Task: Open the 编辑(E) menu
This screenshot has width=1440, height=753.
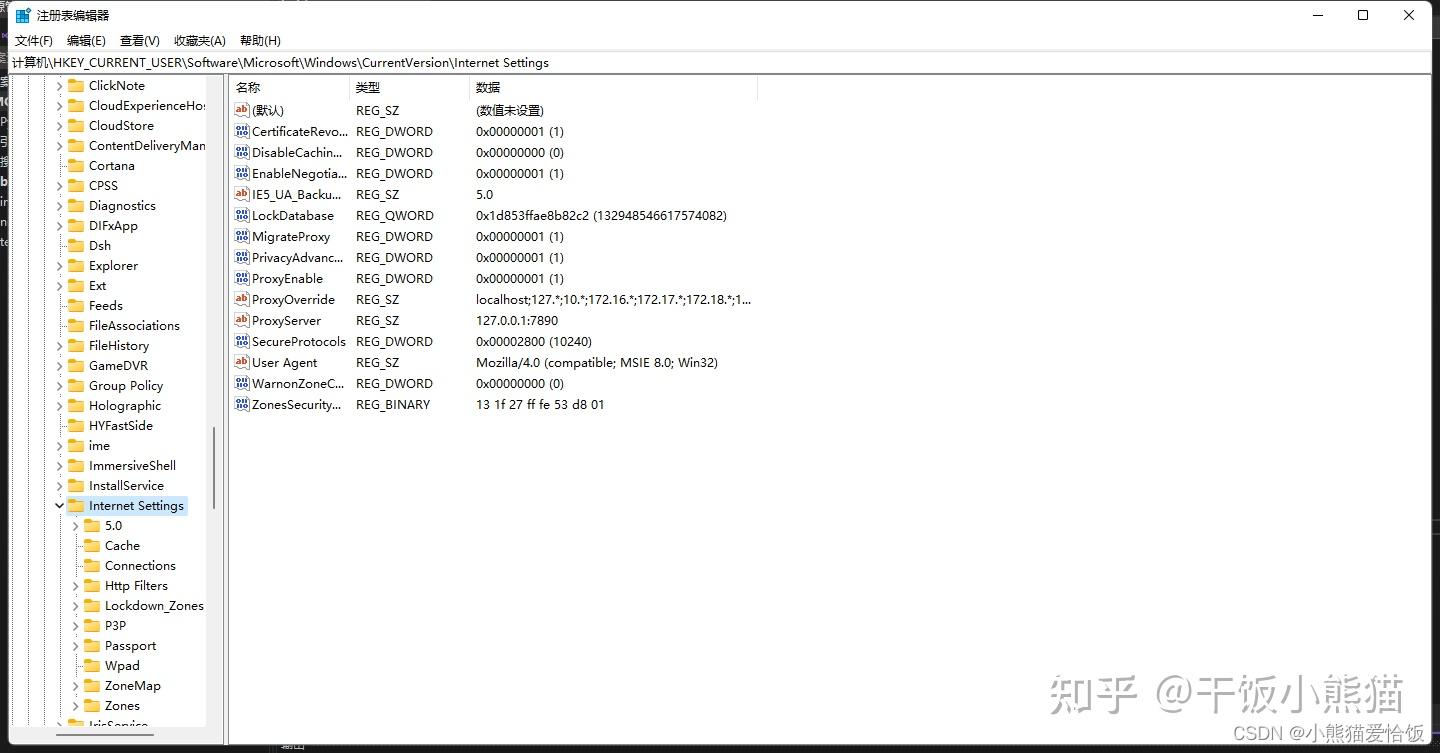Action: tap(85, 40)
